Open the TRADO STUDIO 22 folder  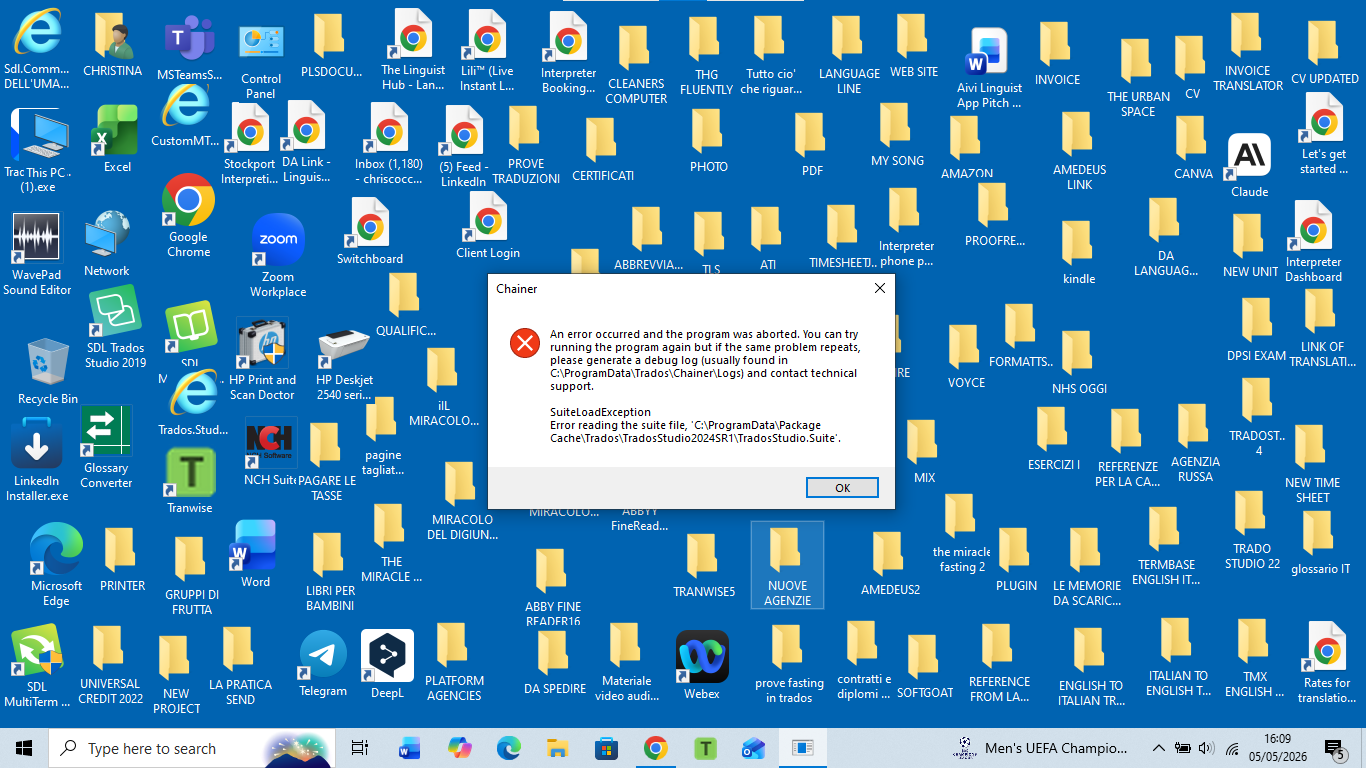pos(1252,531)
